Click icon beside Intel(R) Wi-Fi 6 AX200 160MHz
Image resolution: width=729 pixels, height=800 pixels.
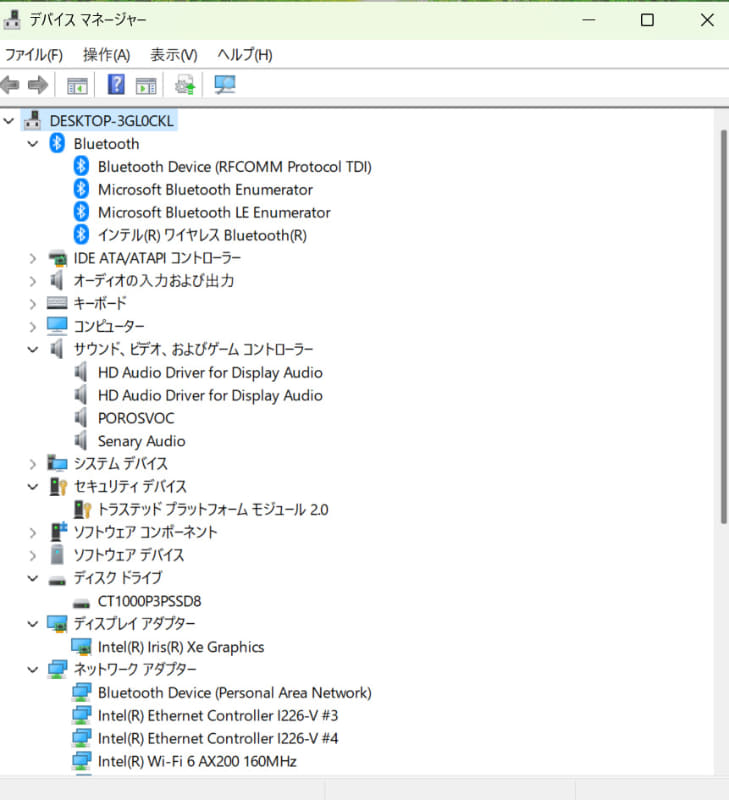click(82, 761)
